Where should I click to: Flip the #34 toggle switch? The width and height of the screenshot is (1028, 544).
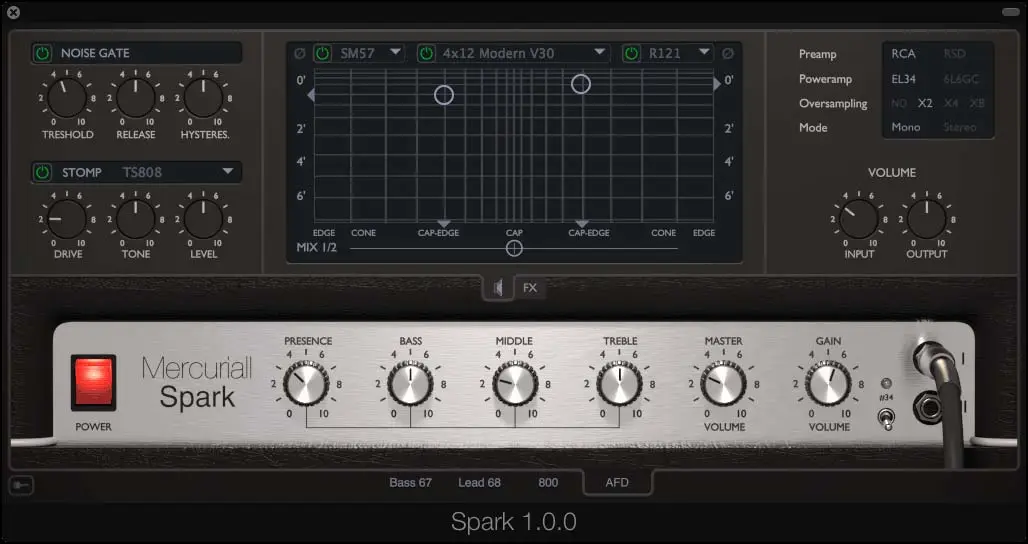pos(887,418)
